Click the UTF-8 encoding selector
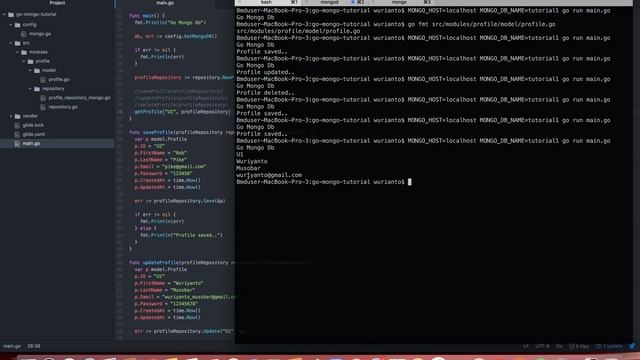 542,346
